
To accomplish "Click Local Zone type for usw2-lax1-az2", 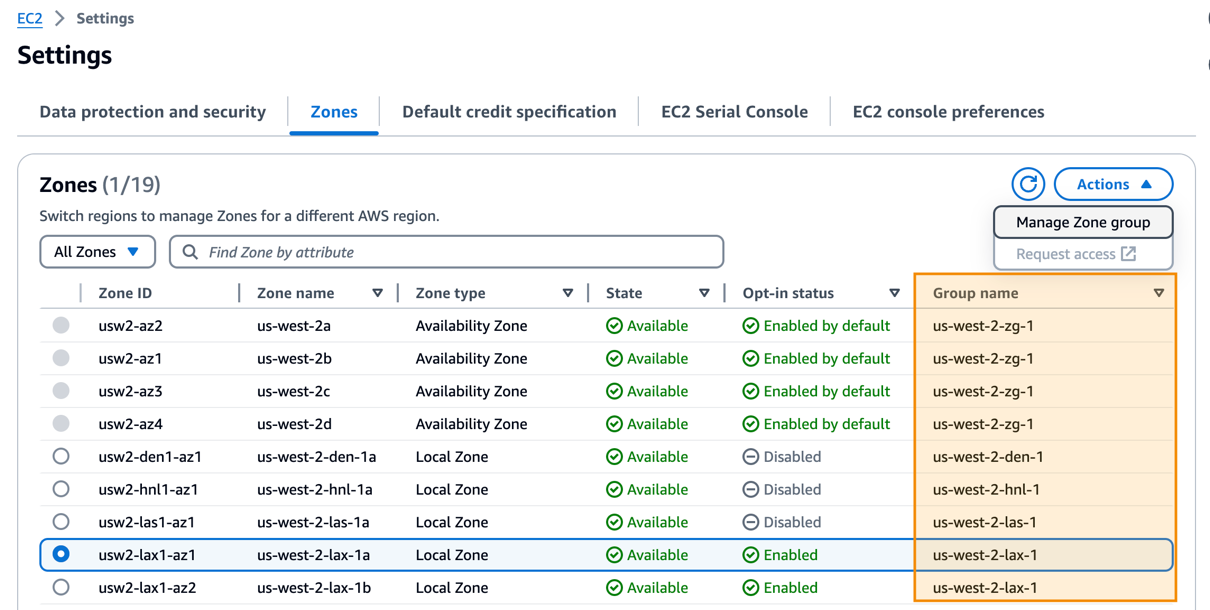I will click(x=452, y=588).
